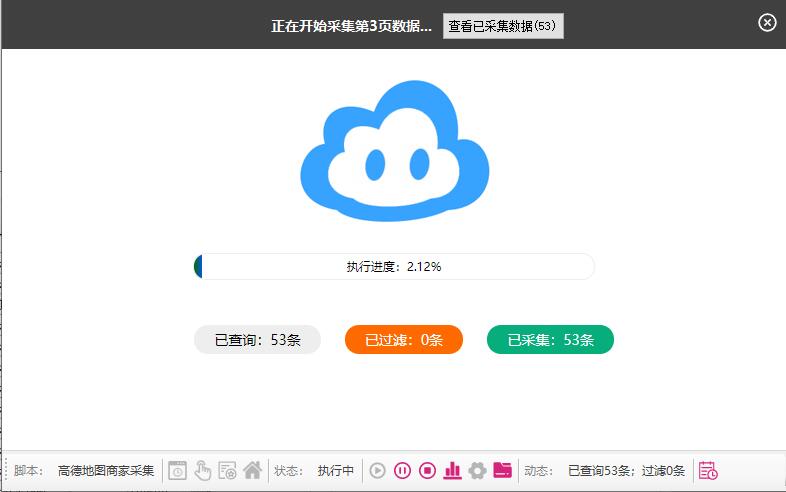Click the hand pointer click icon
Viewport: 786px width, 492px height.
coord(202,470)
